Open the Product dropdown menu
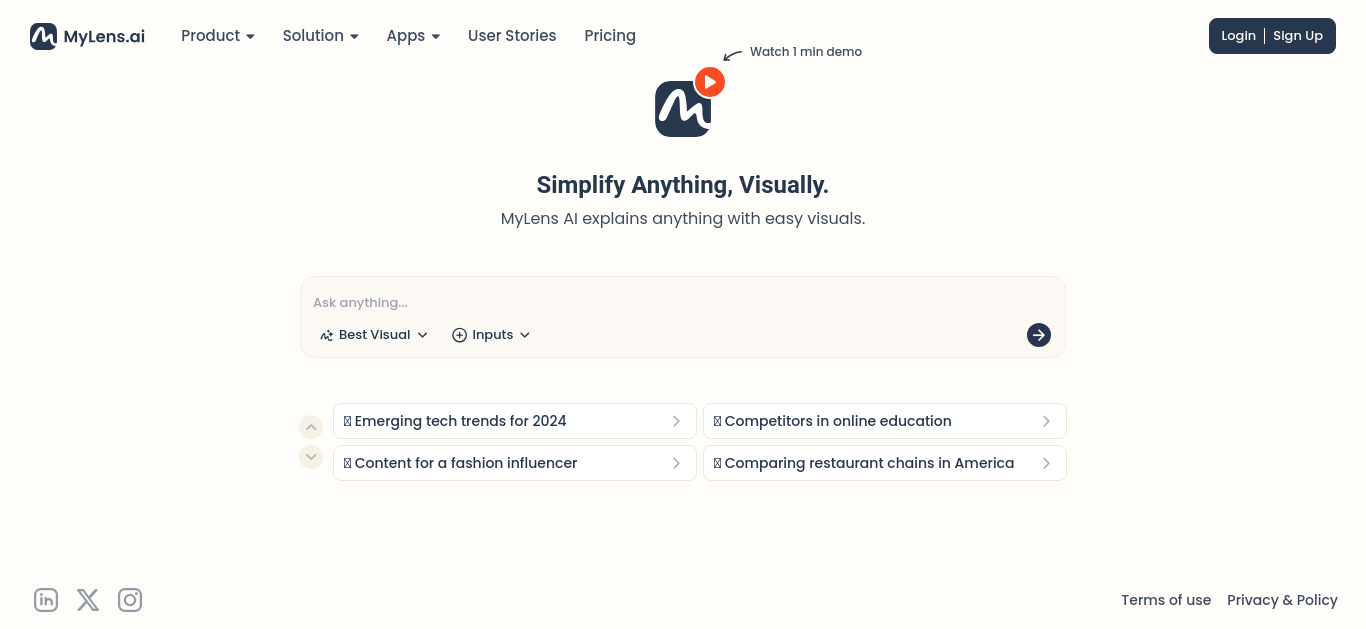The height and width of the screenshot is (629, 1366). tap(218, 36)
